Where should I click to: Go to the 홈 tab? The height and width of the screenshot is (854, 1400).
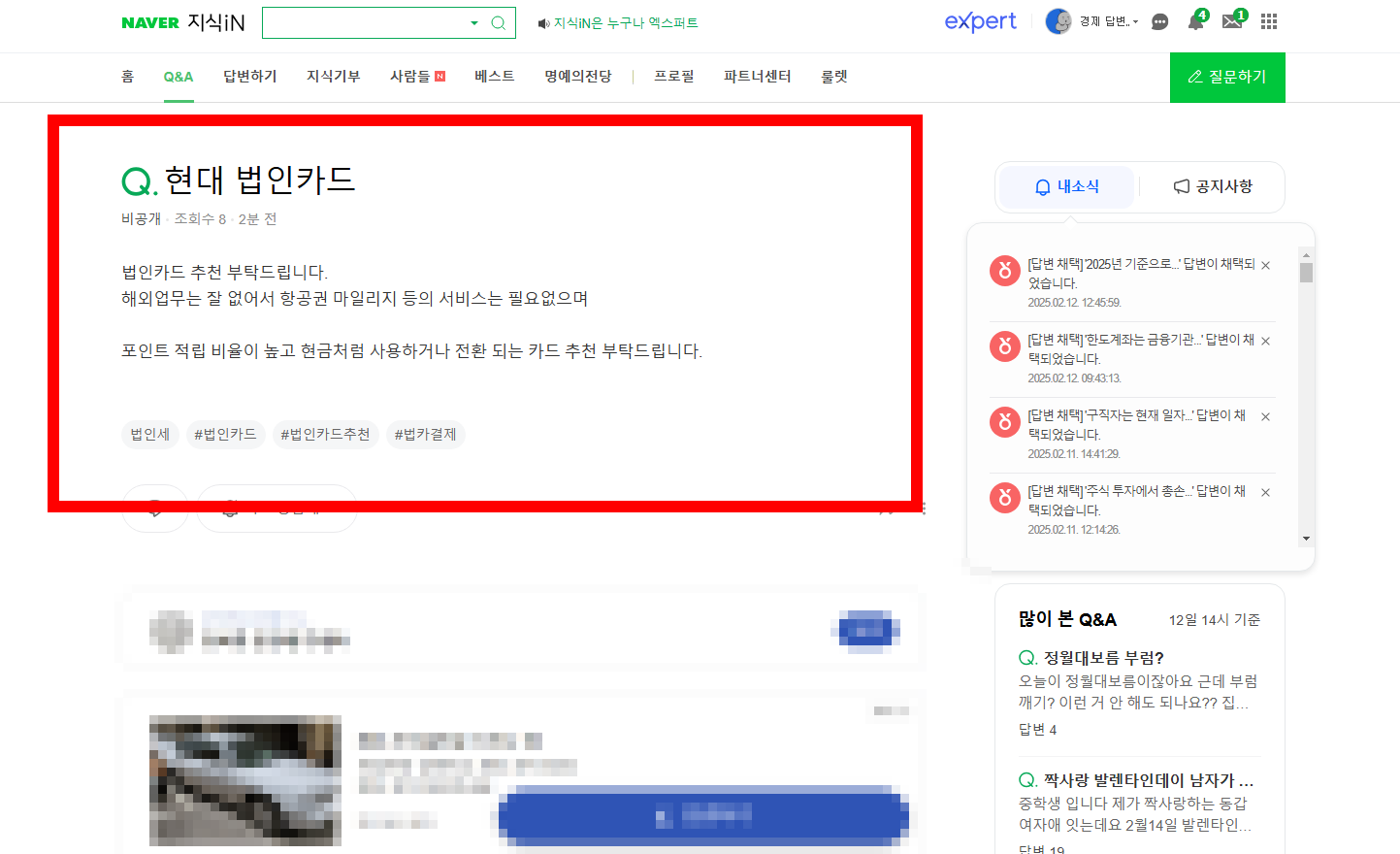127,77
